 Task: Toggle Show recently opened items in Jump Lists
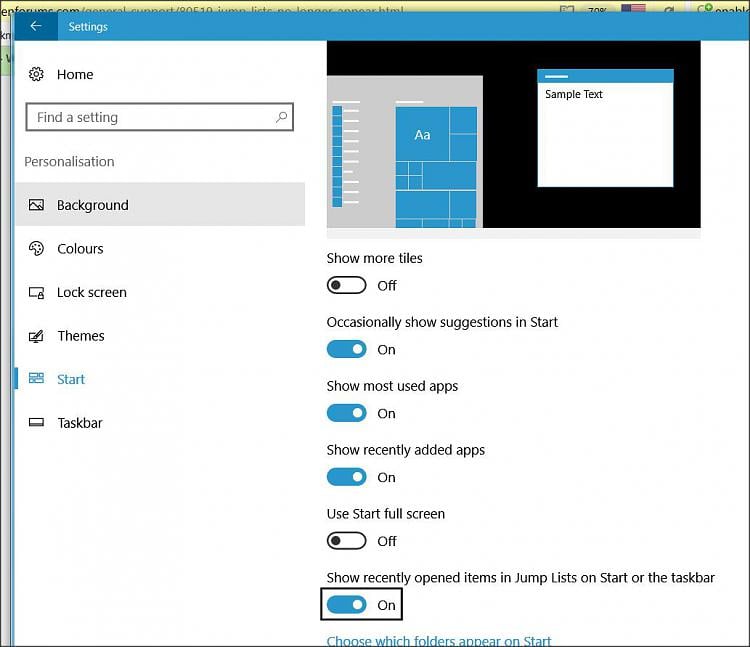click(x=346, y=605)
